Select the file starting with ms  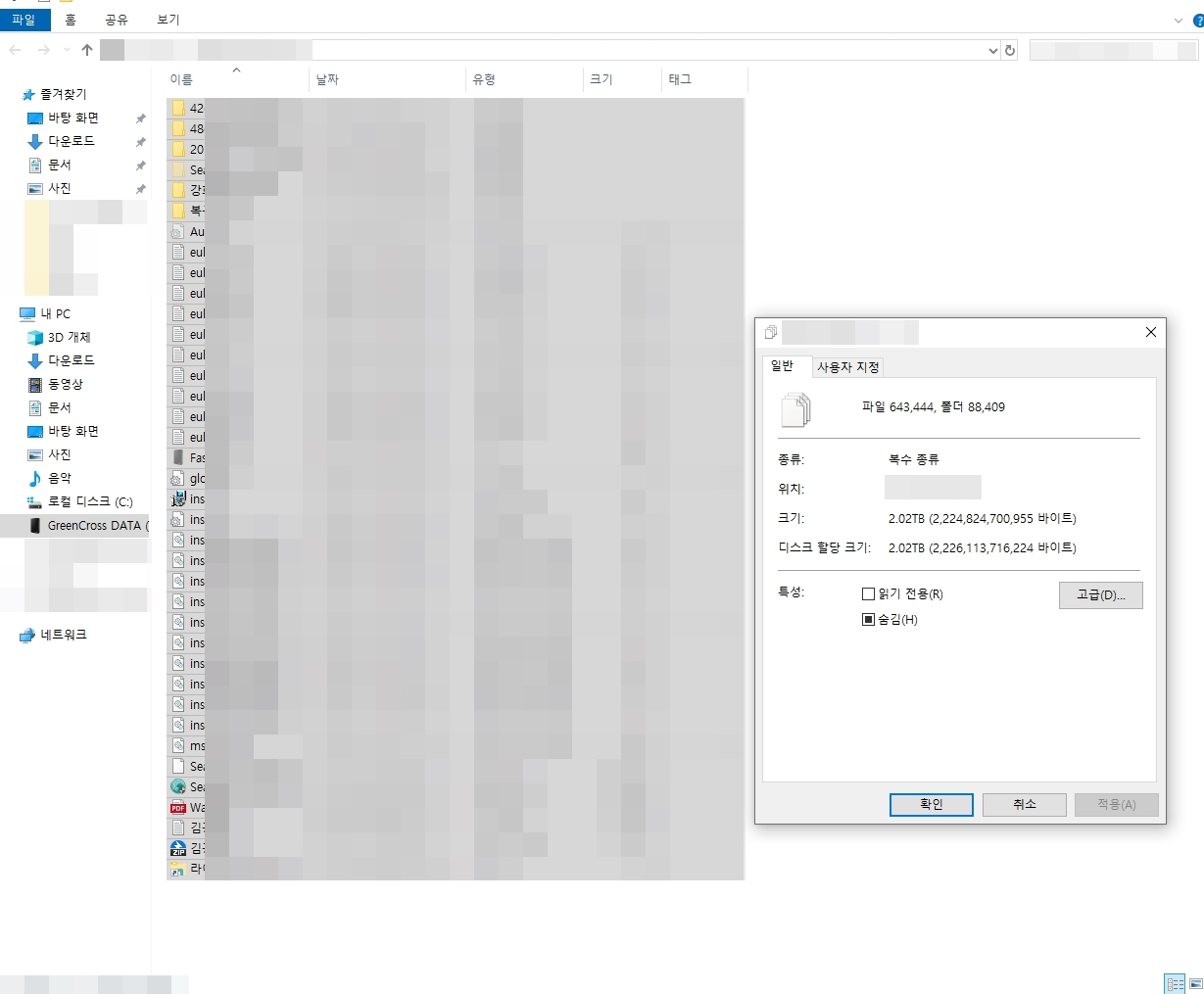456,746
